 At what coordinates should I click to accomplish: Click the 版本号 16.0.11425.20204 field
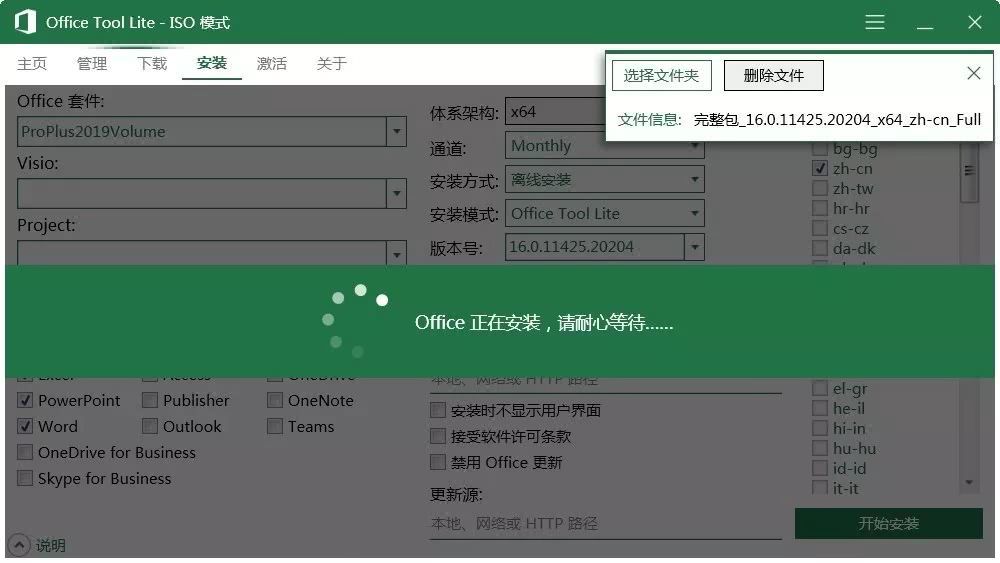pos(595,247)
